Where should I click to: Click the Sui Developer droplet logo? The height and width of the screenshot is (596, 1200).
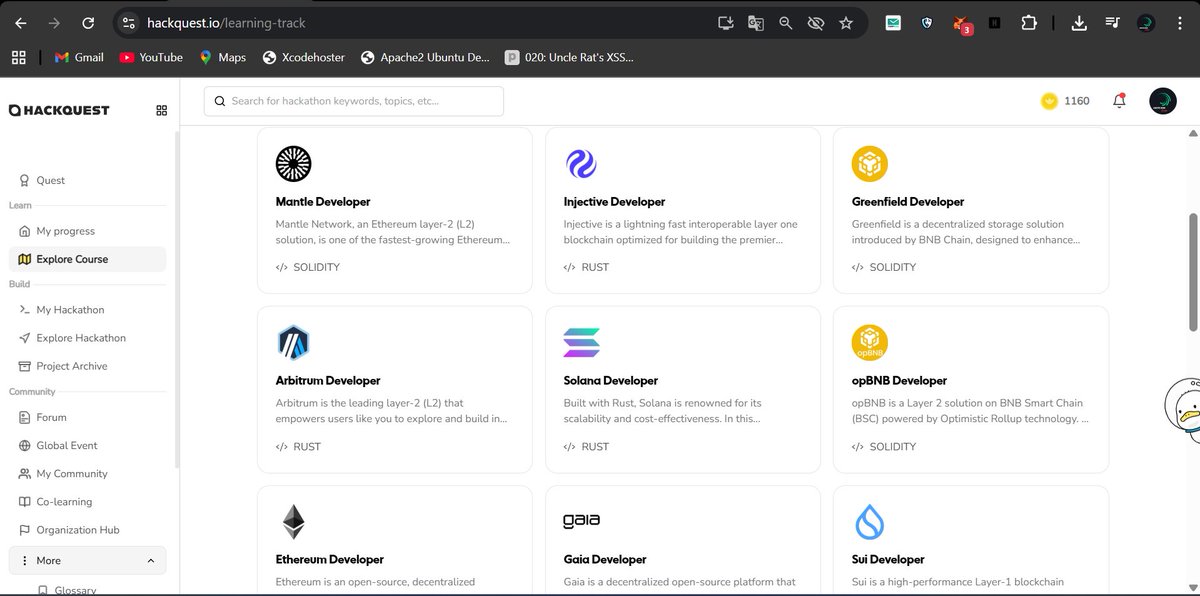click(870, 521)
